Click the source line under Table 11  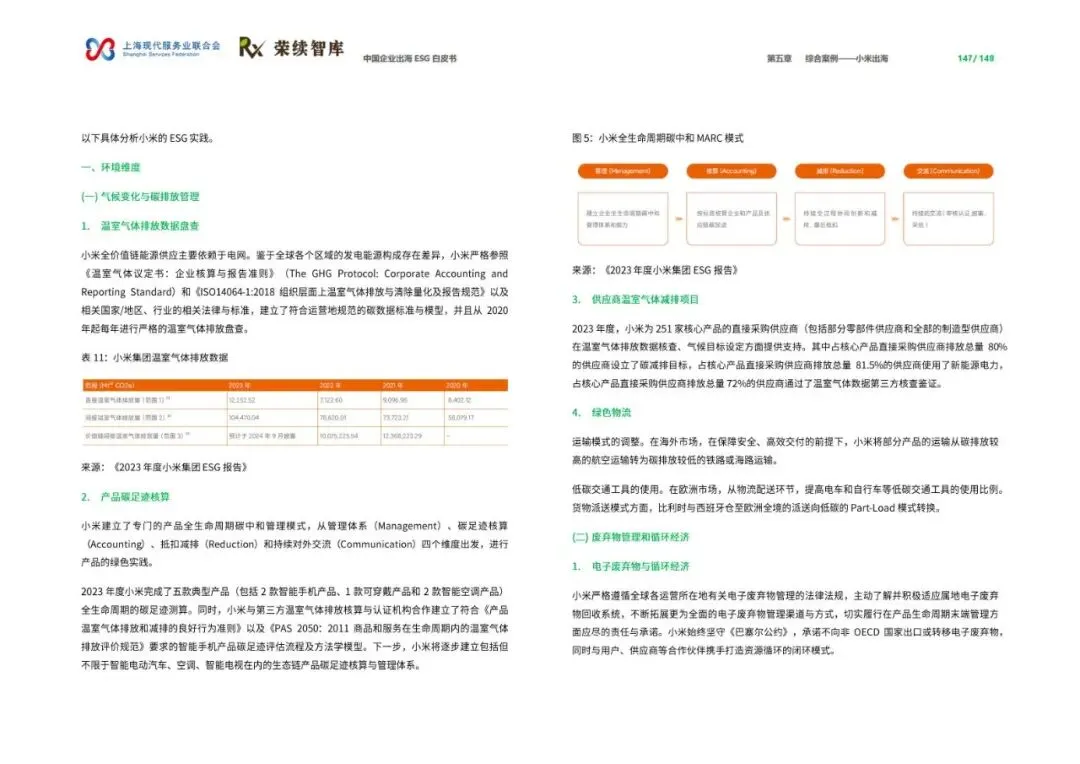165,466
